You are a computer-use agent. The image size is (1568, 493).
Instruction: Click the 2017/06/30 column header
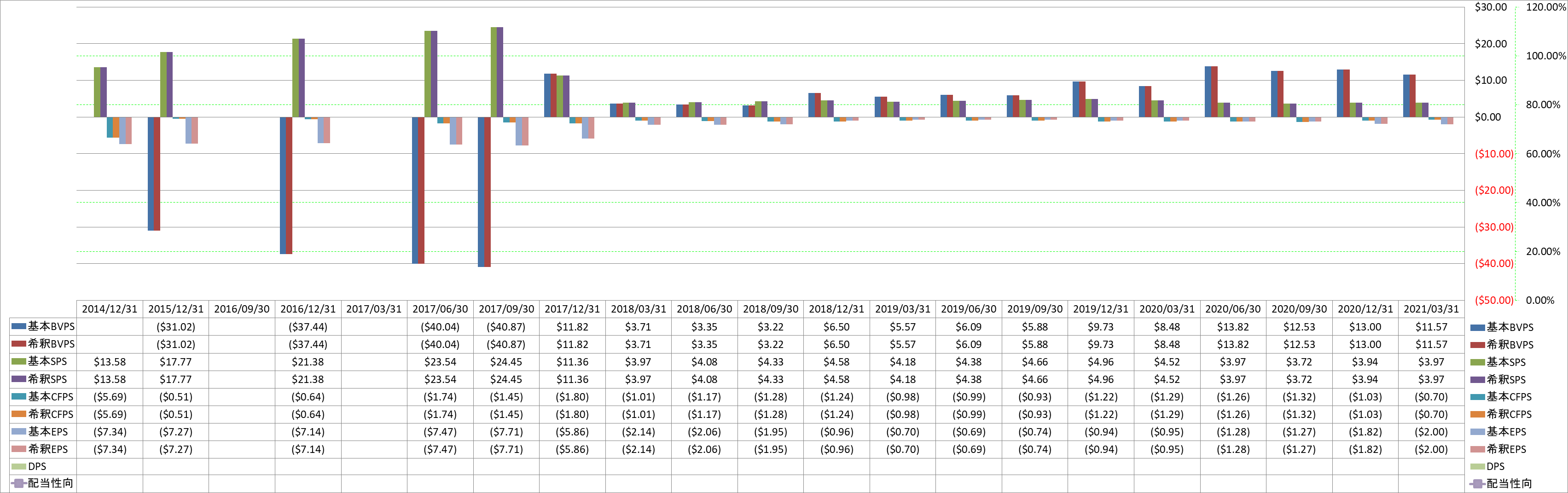[440, 309]
